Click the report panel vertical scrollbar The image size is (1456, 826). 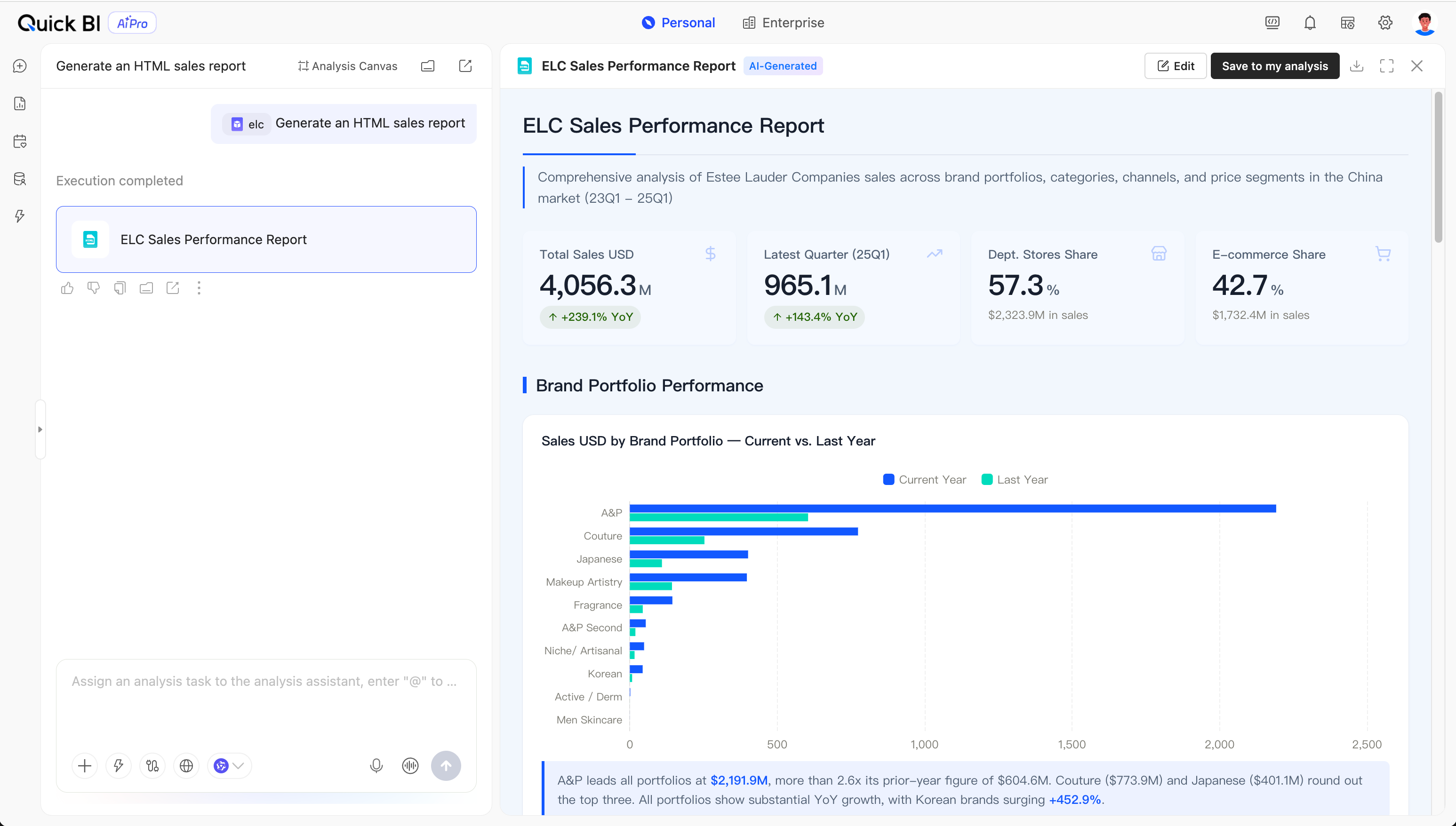1438,167
